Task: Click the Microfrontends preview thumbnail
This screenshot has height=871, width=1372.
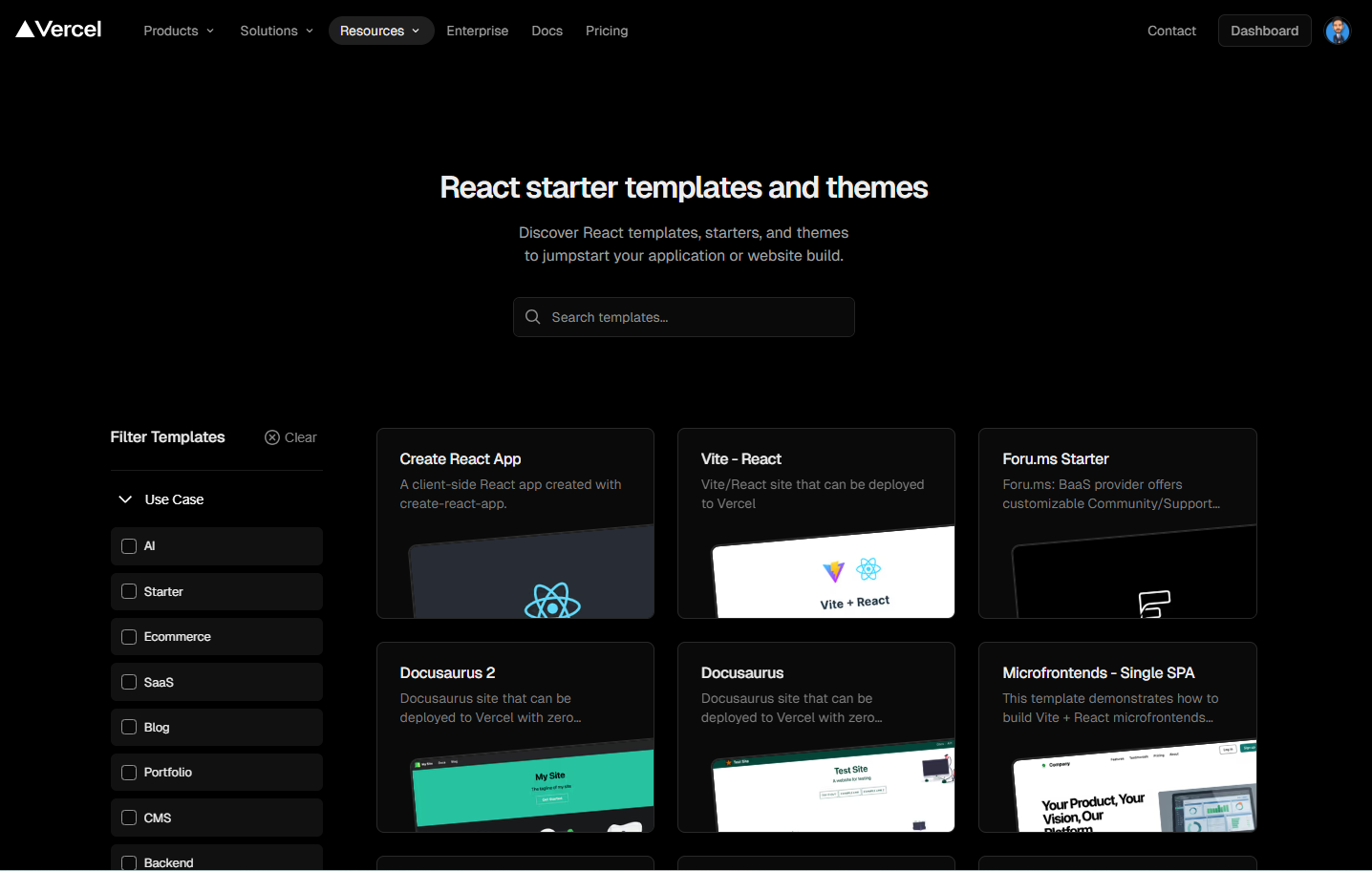Action: tap(1134, 786)
